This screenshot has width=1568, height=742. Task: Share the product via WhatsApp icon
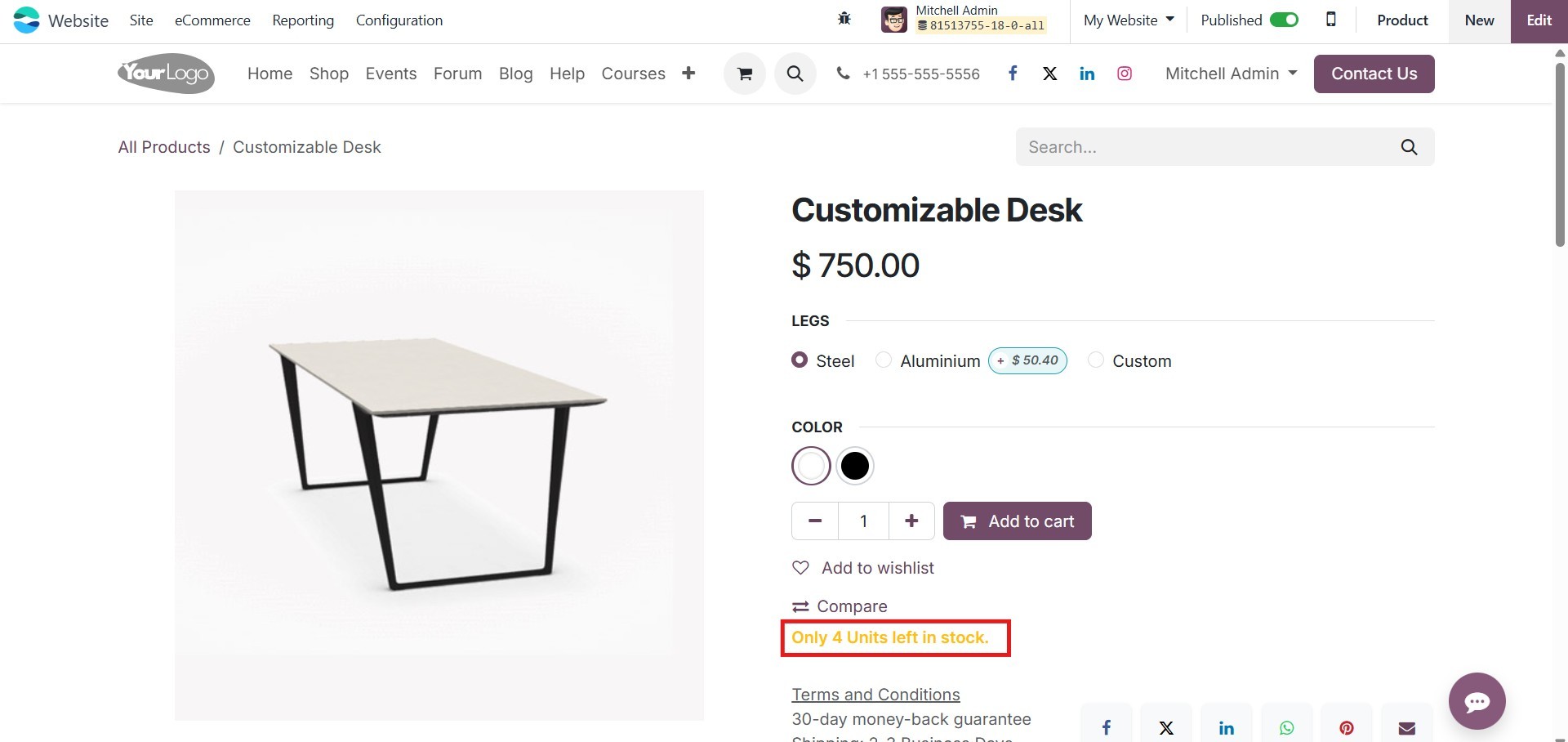point(1286,727)
